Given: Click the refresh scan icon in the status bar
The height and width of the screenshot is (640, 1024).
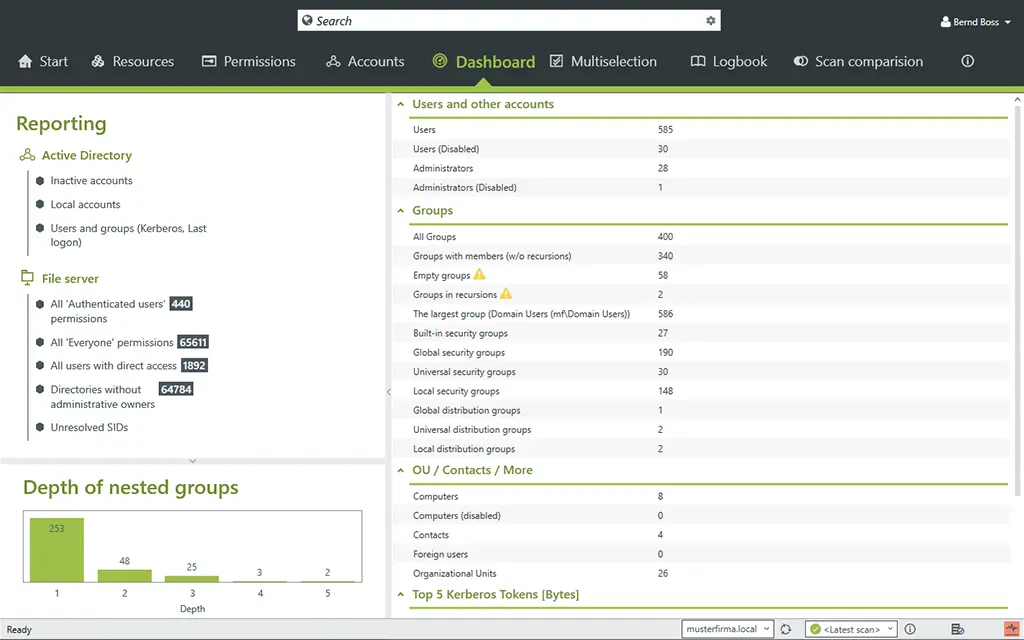Looking at the screenshot, I should click(x=786, y=629).
